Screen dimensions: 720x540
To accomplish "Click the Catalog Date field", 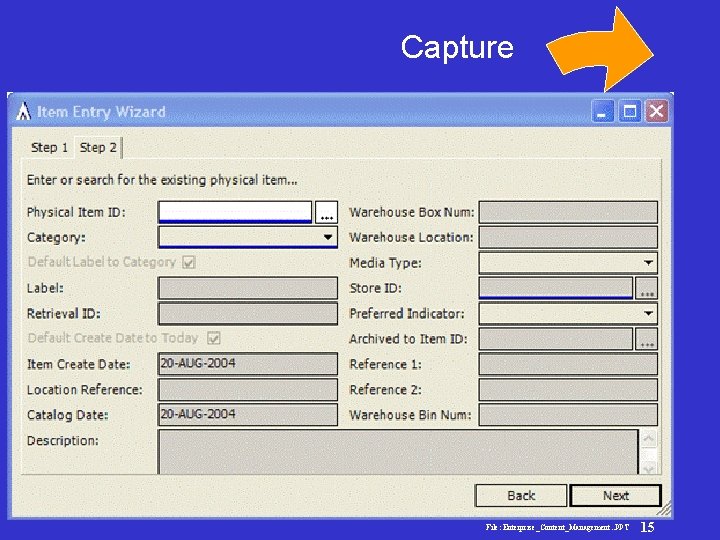I will pyautogui.click(x=248, y=415).
